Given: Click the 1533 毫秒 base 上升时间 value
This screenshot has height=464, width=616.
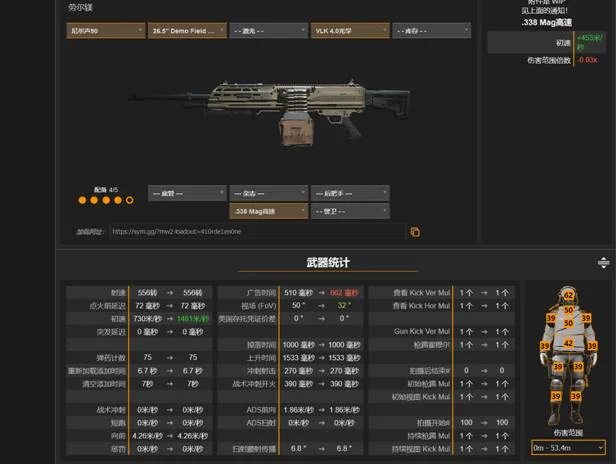Looking at the screenshot, I should 298,358.
